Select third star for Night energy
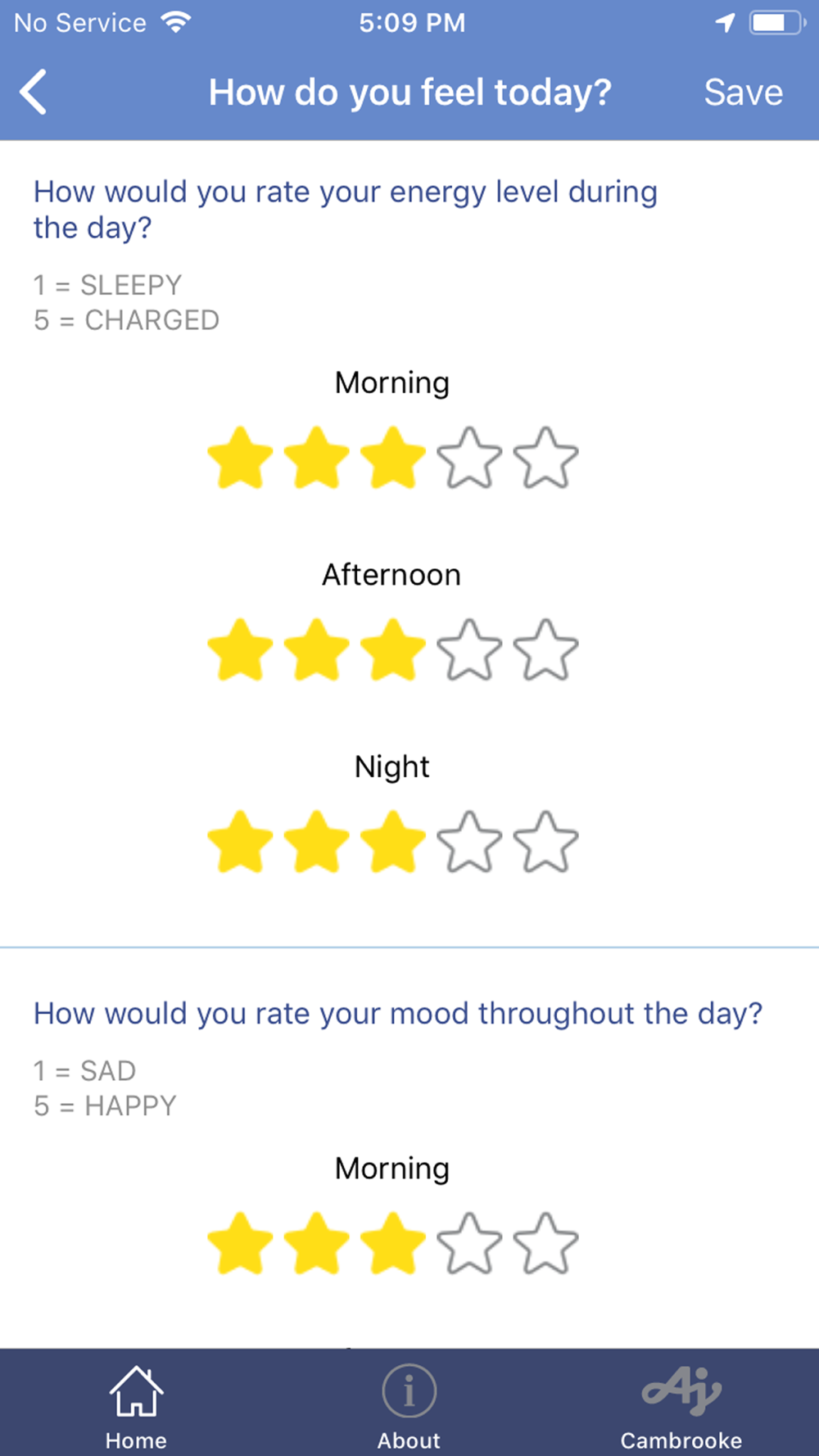 [393, 842]
